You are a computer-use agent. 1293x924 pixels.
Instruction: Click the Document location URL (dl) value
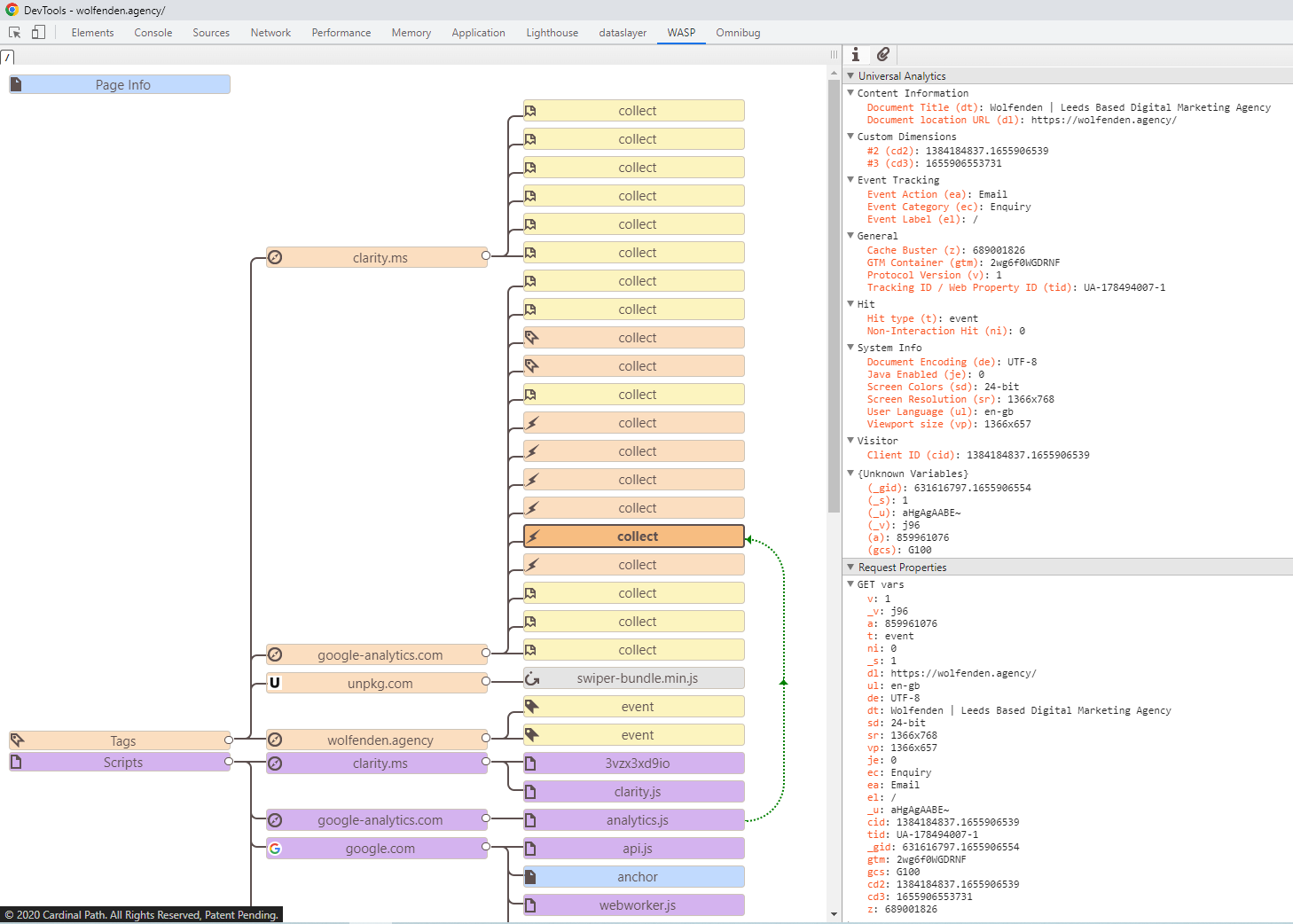click(x=1103, y=120)
